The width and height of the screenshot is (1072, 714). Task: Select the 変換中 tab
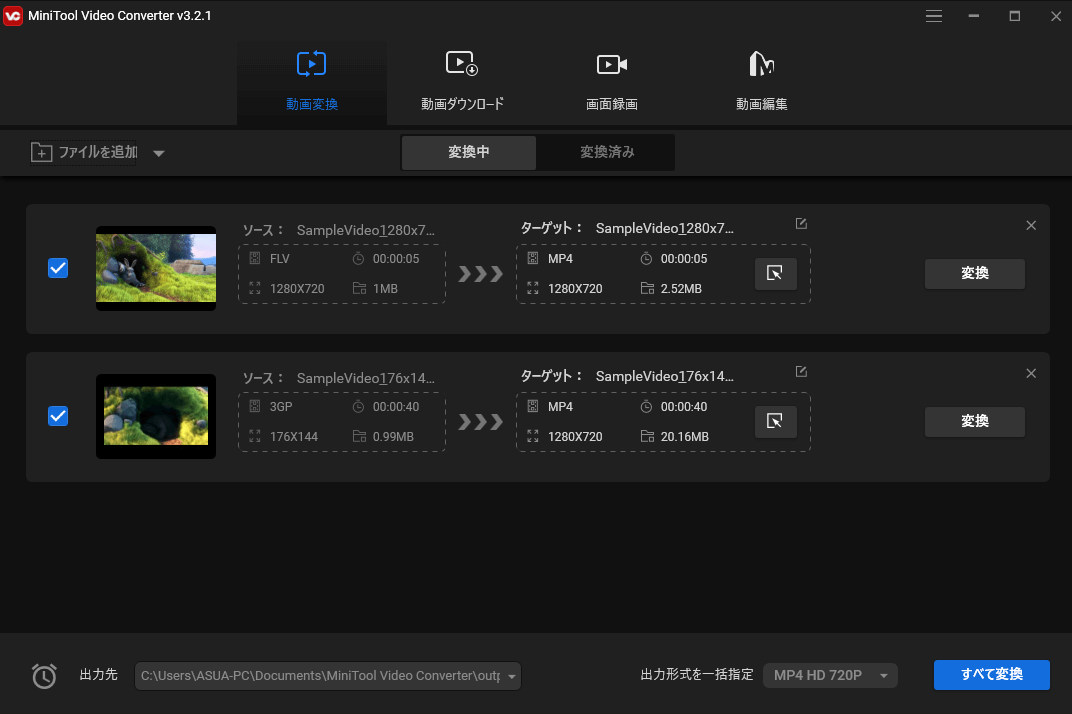point(468,152)
